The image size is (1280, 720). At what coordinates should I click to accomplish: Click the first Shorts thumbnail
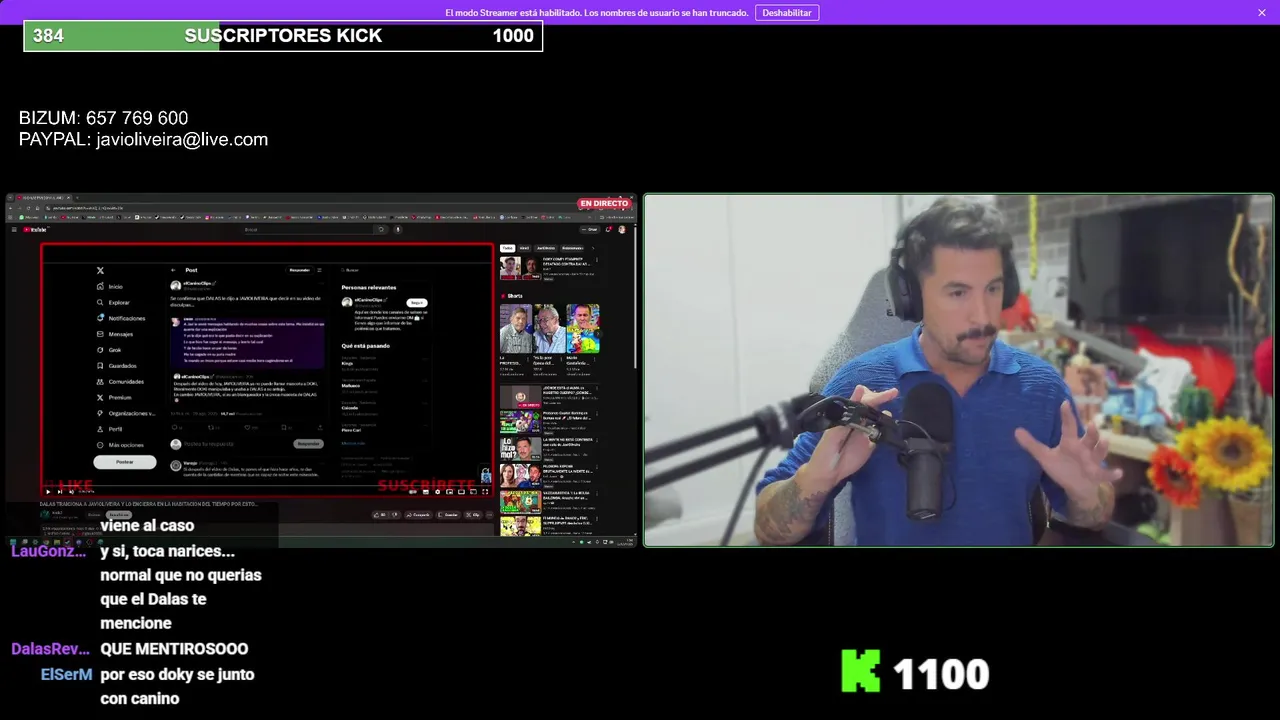coord(516,329)
